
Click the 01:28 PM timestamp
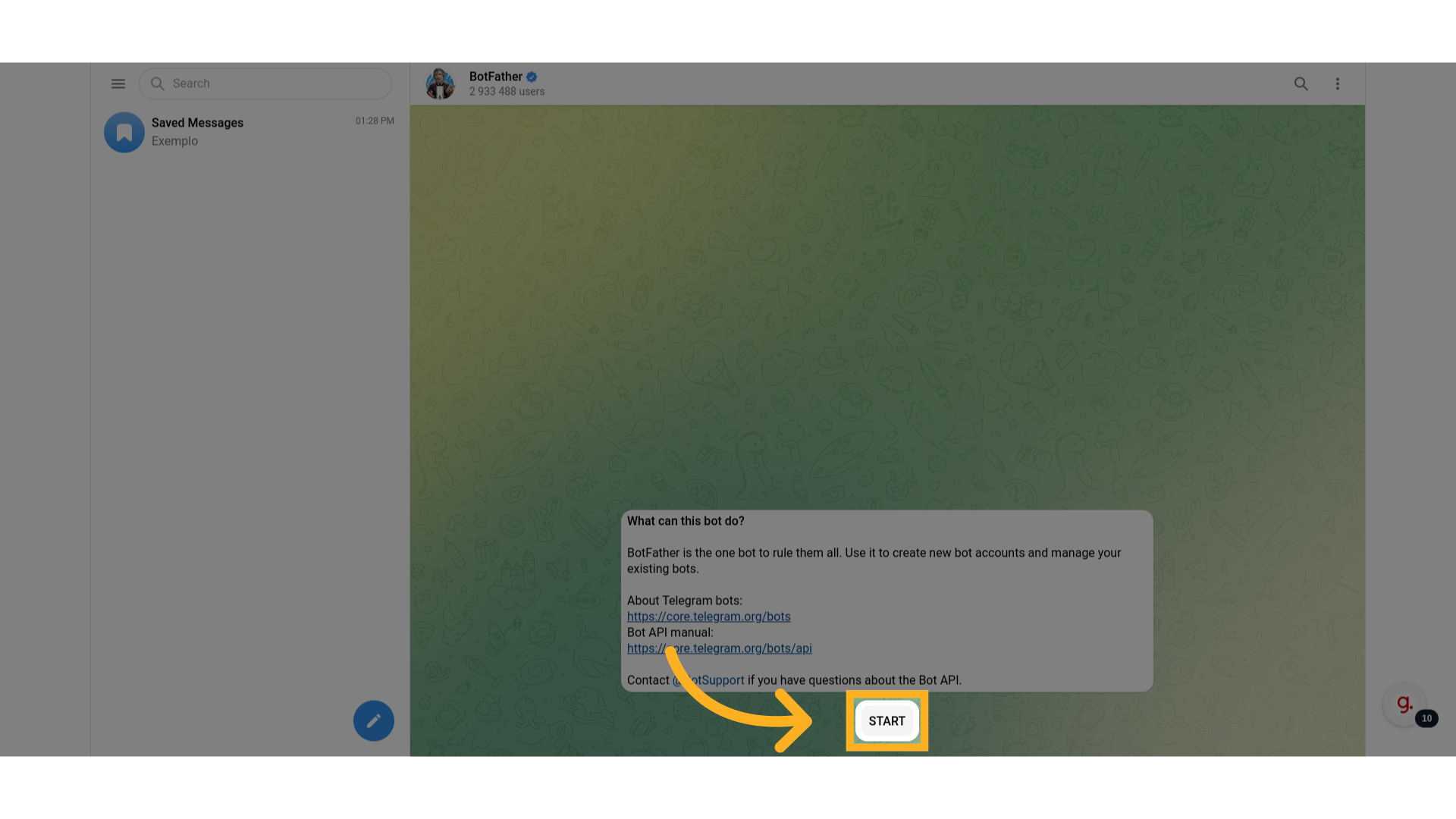(x=375, y=121)
